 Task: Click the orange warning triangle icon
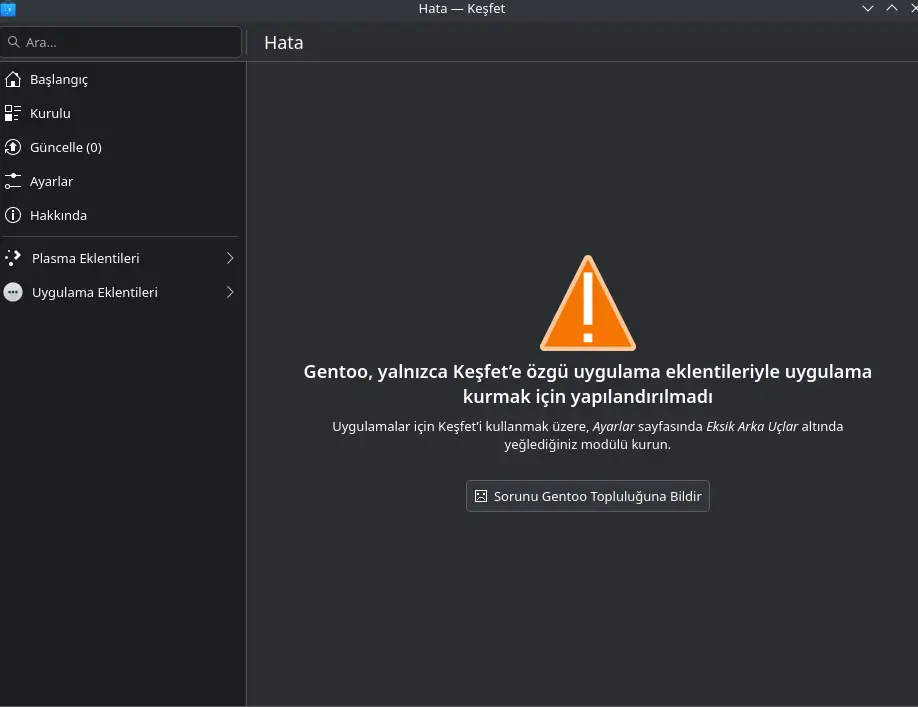(x=588, y=303)
